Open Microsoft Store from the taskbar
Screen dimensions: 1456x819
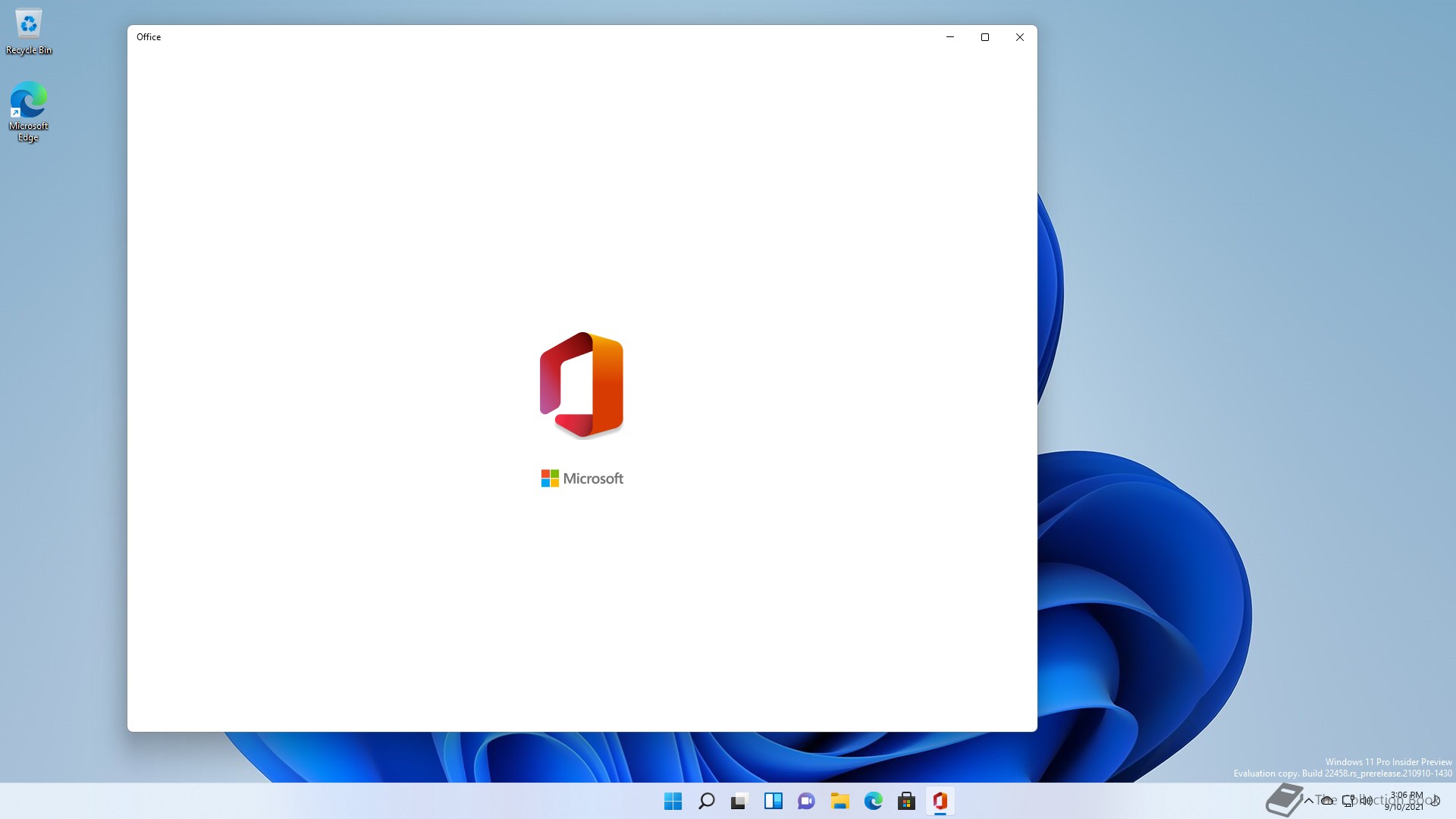pyautogui.click(x=906, y=801)
